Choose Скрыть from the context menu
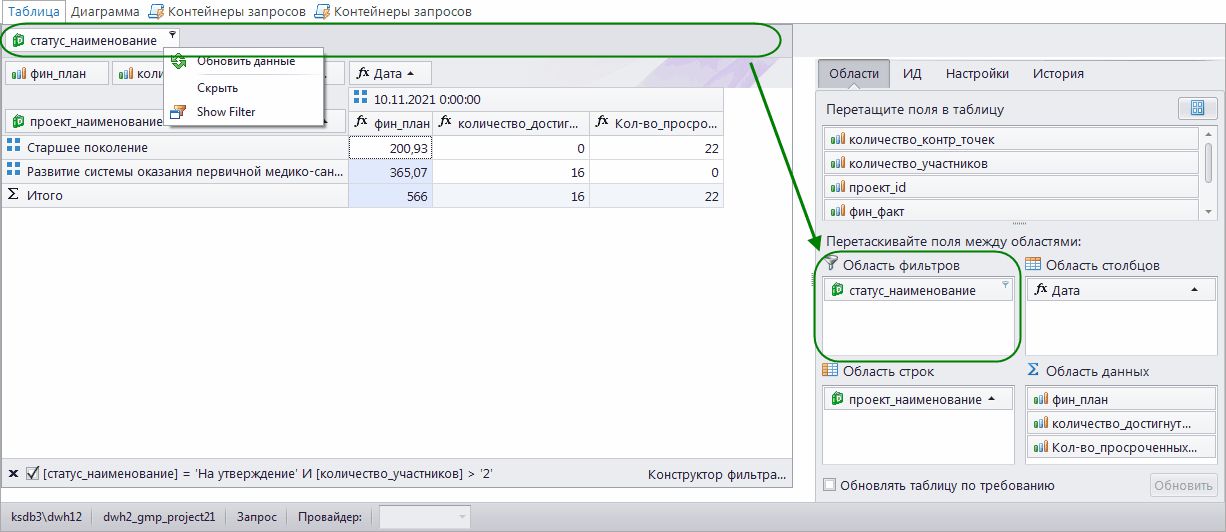The image size is (1226, 532). (x=217, y=88)
